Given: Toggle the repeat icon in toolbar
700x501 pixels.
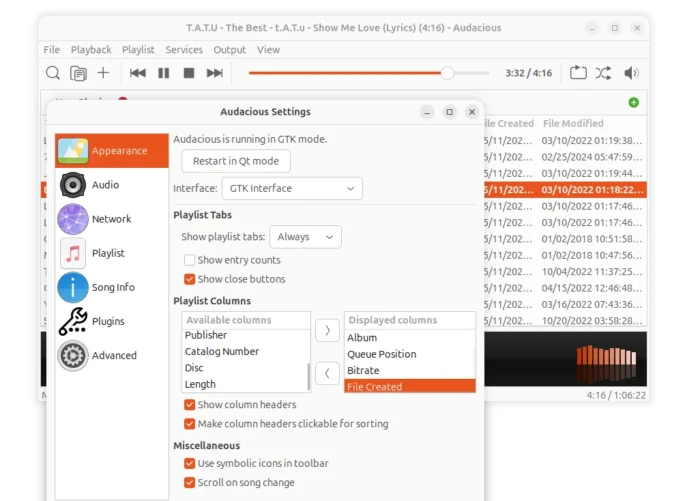Looking at the screenshot, I should click(x=578, y=73).
